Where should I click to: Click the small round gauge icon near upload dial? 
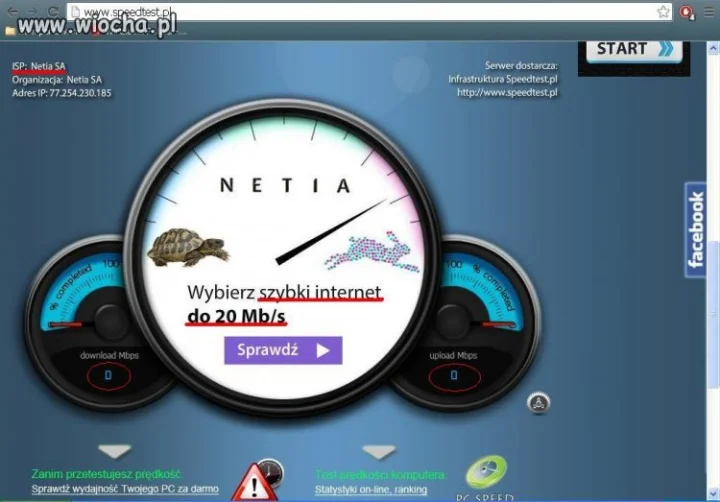(539, 403)
